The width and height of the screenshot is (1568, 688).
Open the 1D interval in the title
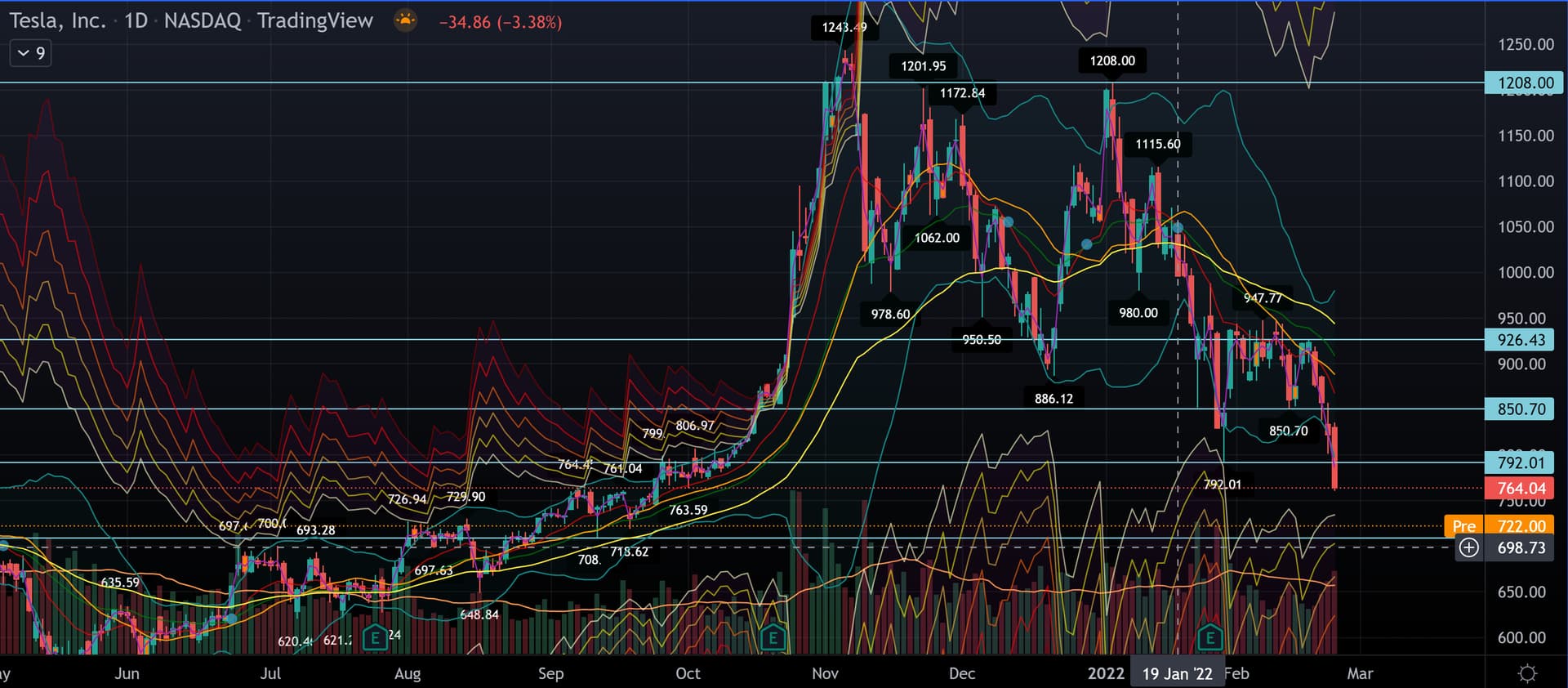(136, 21)
